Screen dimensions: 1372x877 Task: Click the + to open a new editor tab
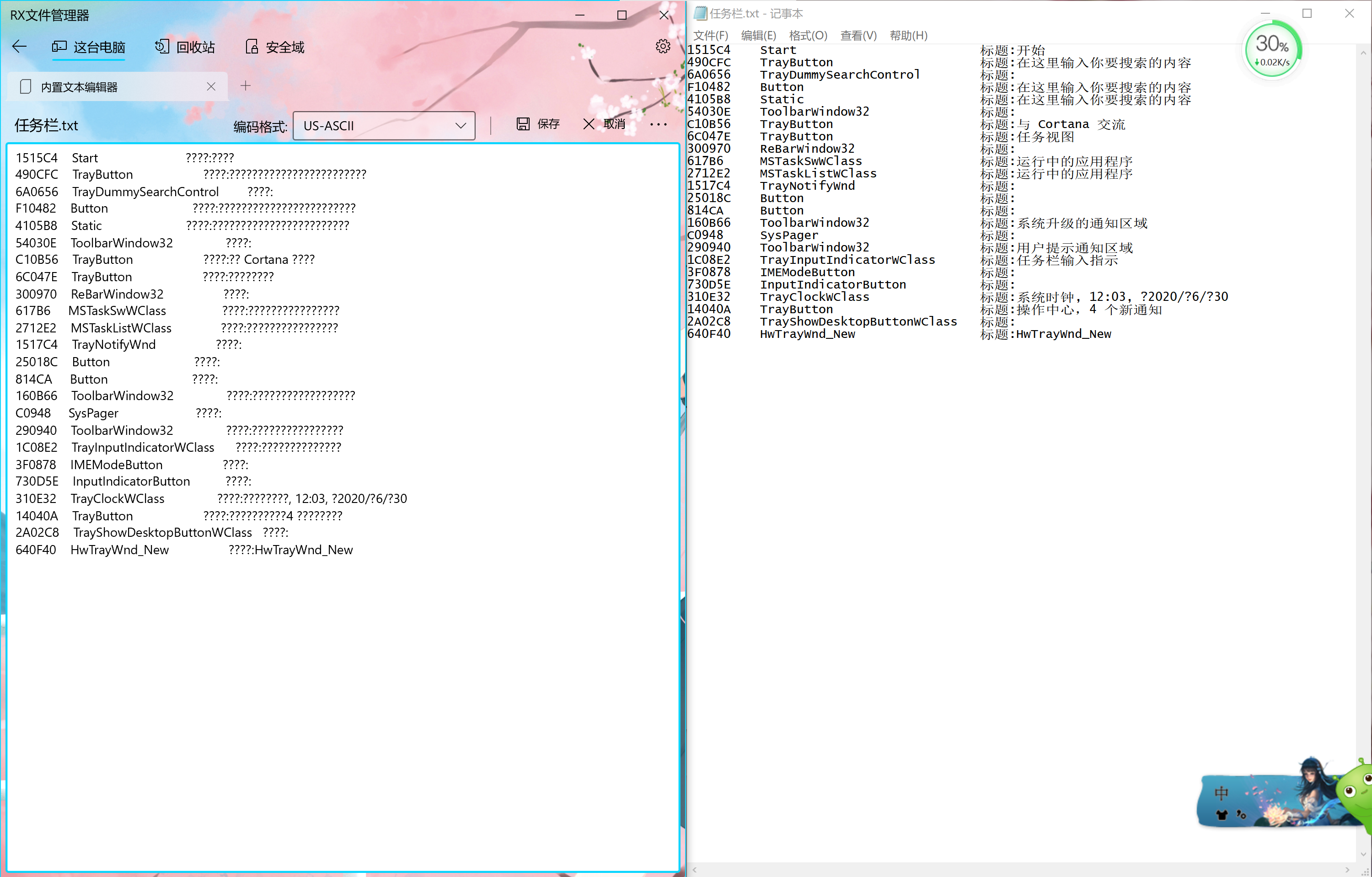tap(246, 86)
